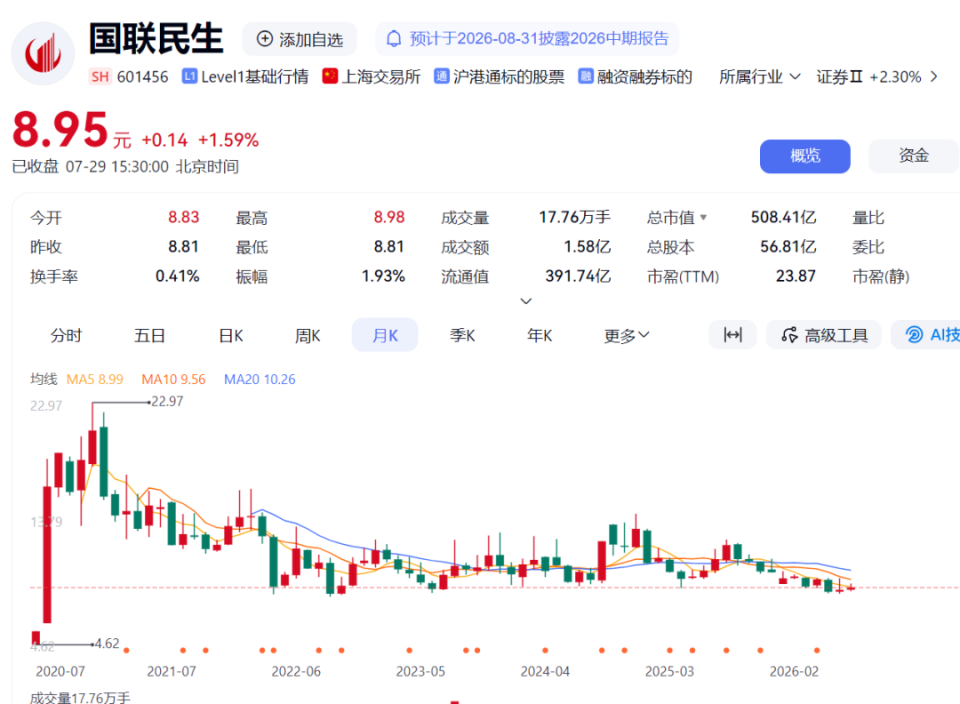Click the plus icon in 添加自选
The height and width of the screenshot is (704, 960).
(264, 39)
